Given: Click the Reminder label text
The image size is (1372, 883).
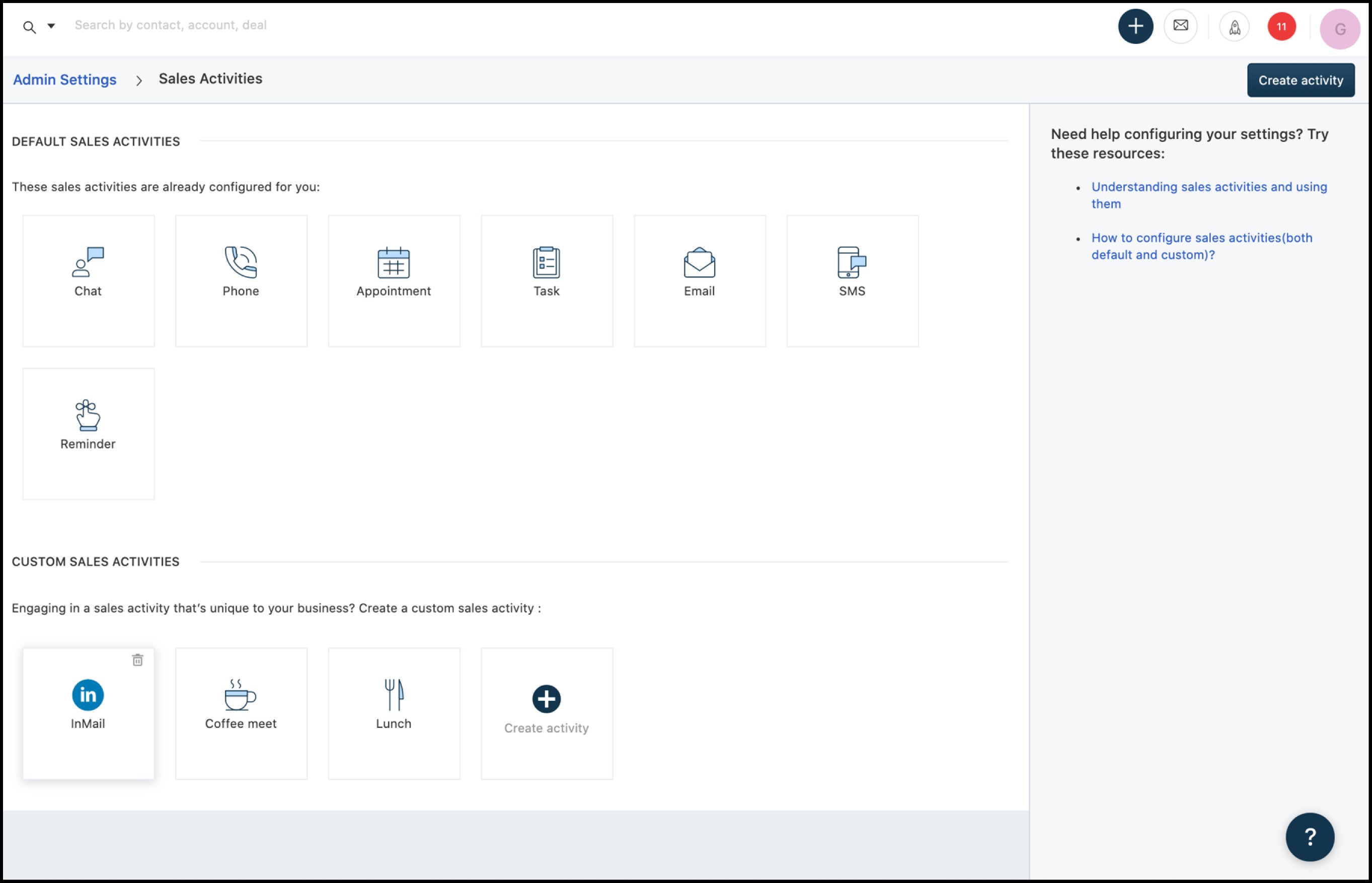Looking at the screenshot, I should (x=88, y=444).
